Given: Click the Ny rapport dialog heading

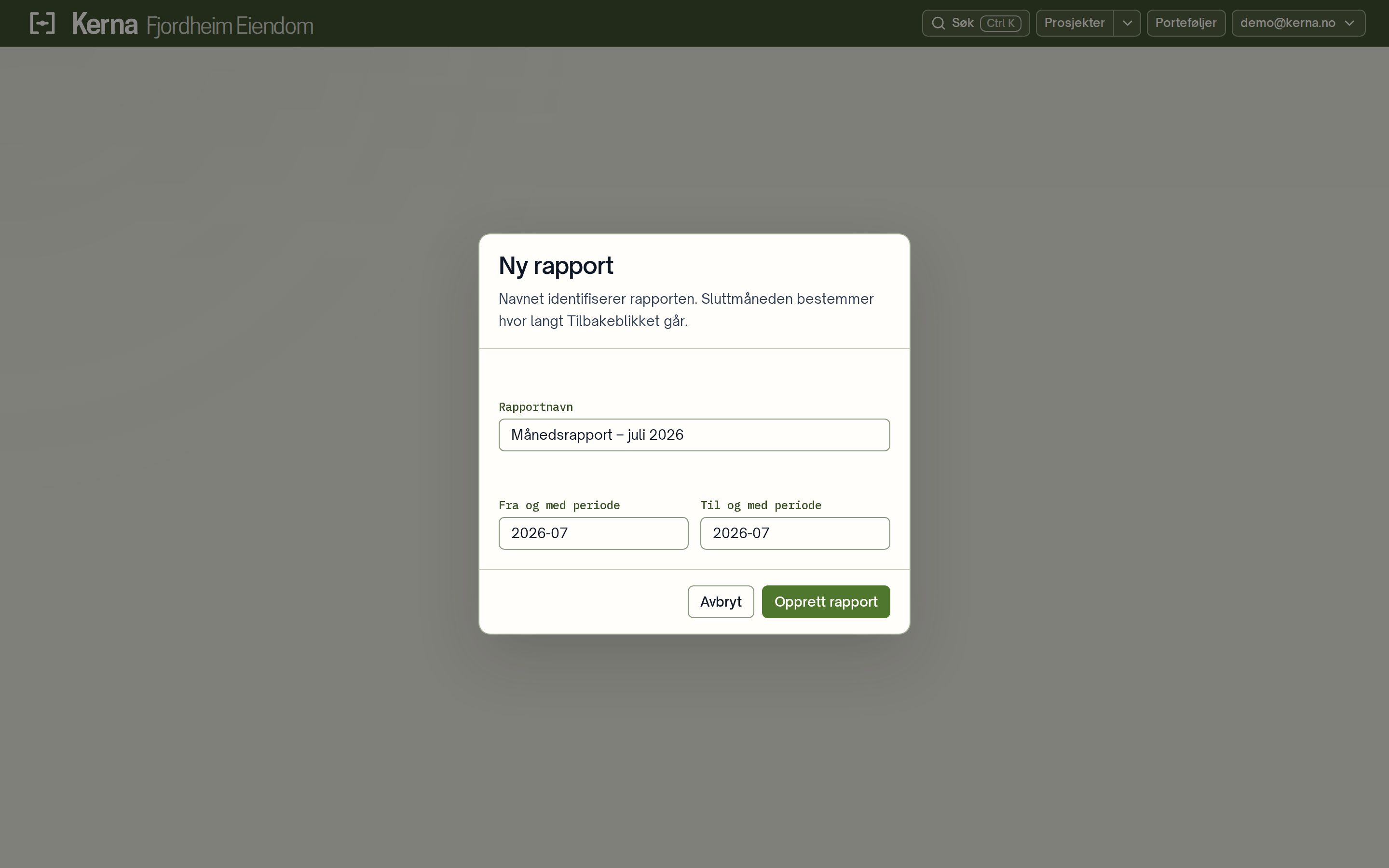Looking at the screenshot, I should coord(556,265).
